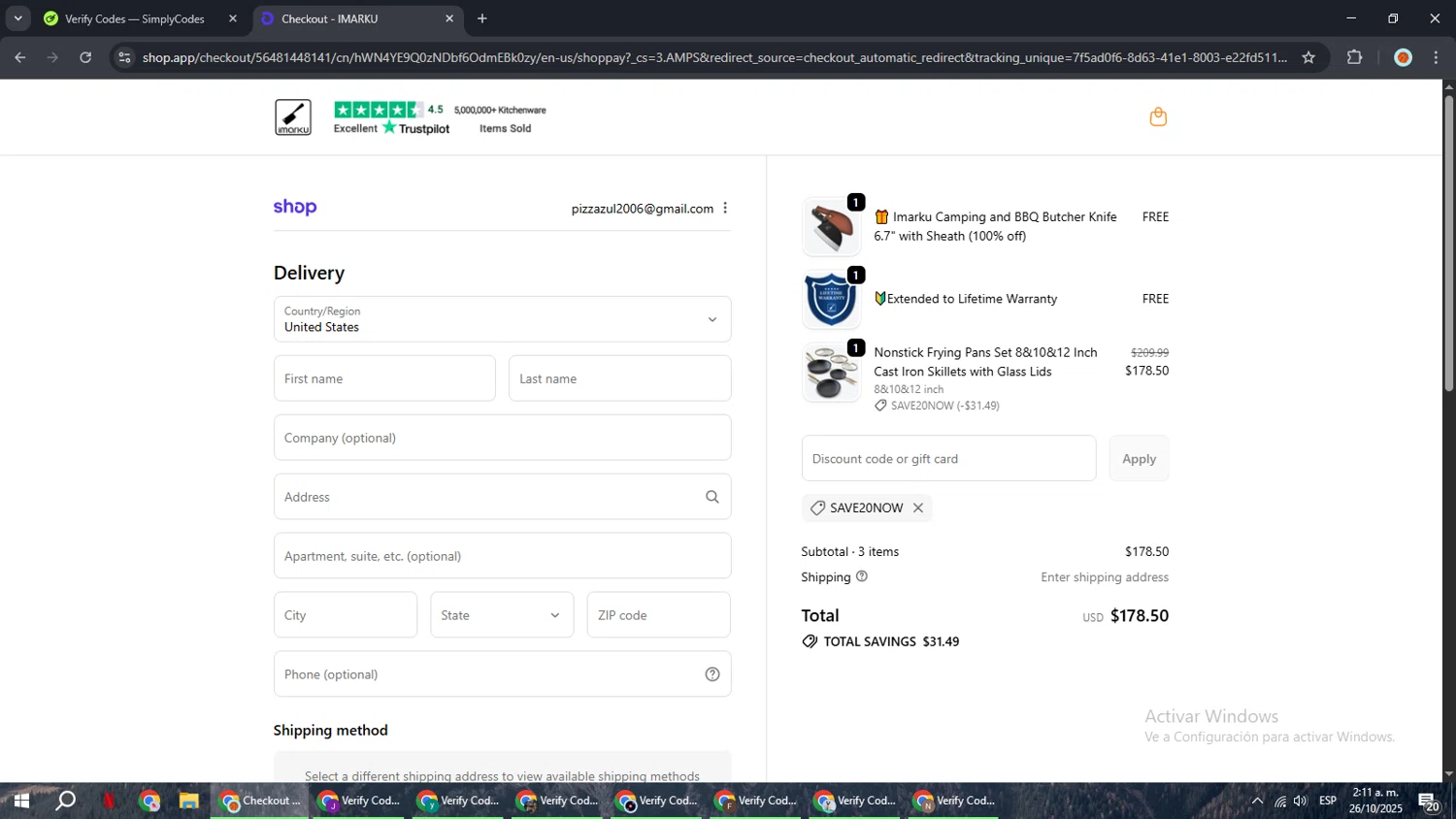
Task: Open a new browser tab
Action: coord(482,18)
